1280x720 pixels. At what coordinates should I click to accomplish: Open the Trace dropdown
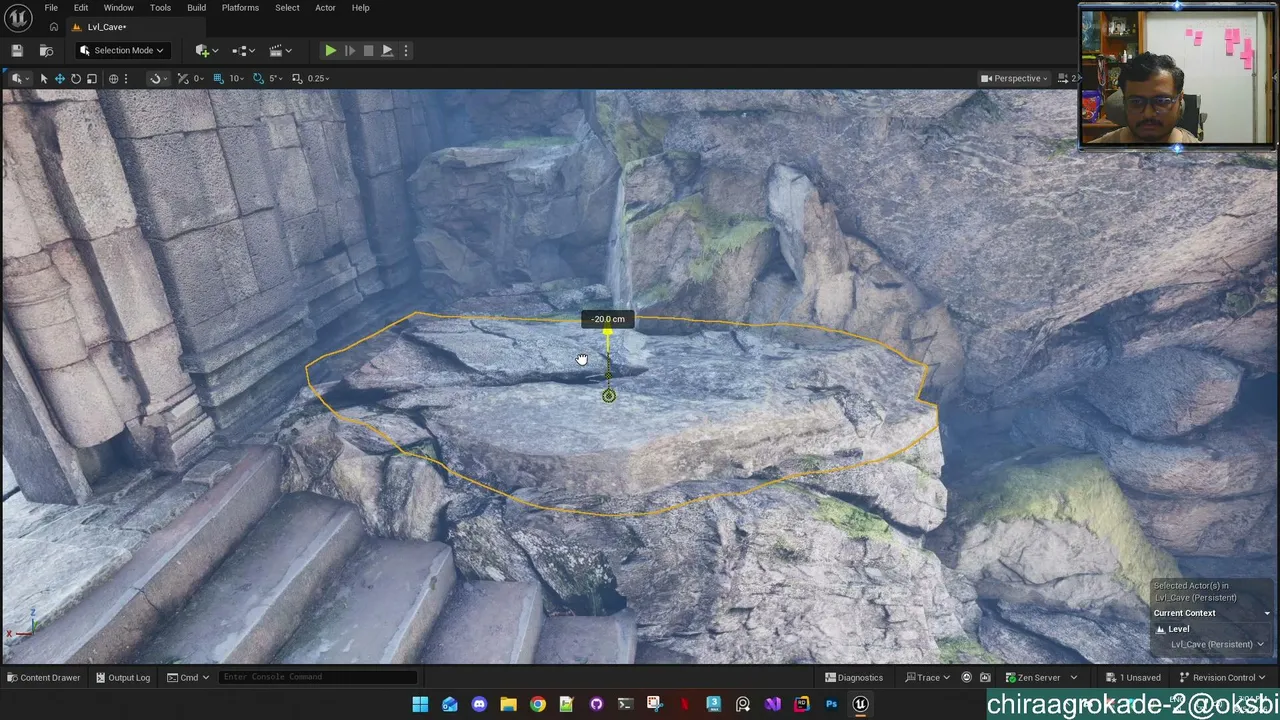[929, 678]
